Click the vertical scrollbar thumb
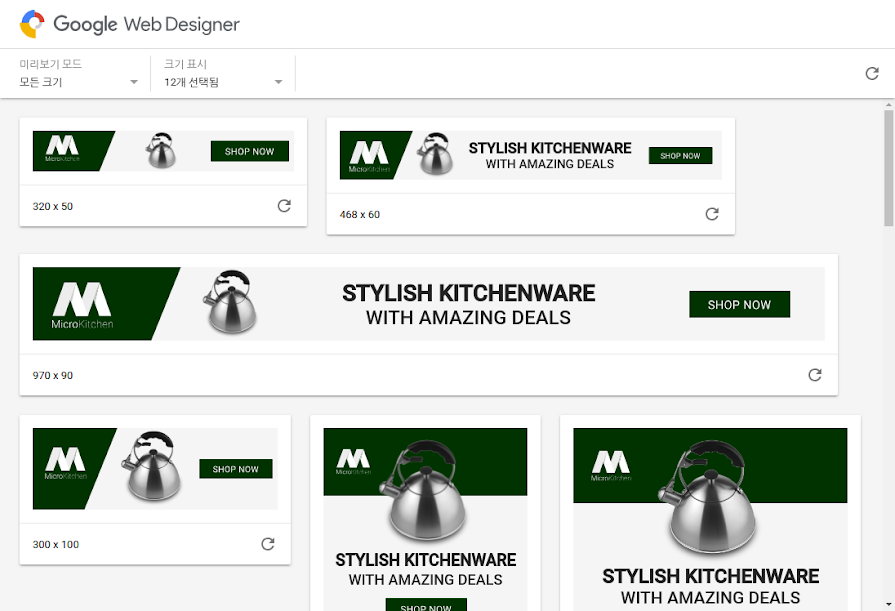 coord(889,168)
